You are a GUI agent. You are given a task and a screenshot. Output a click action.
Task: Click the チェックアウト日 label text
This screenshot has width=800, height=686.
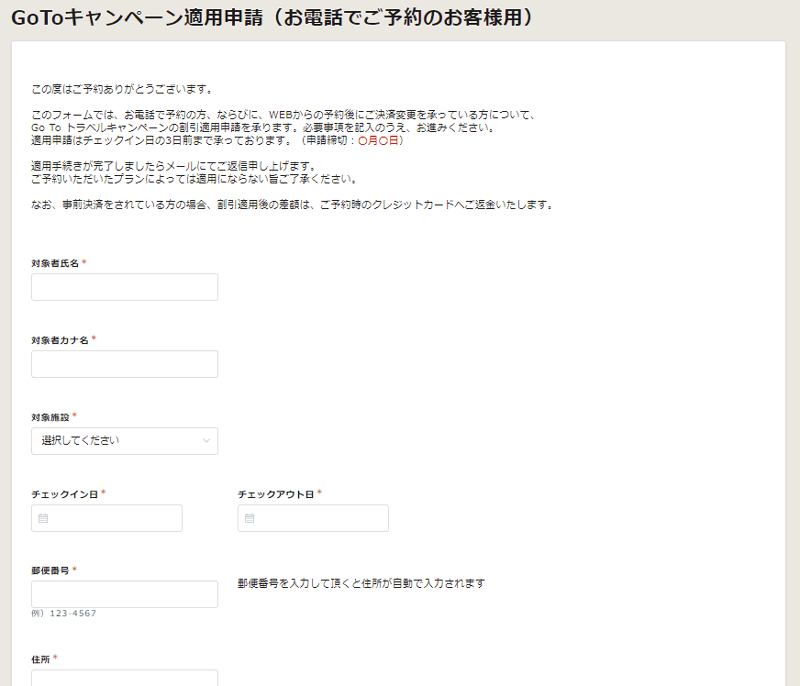coord(275,494)
